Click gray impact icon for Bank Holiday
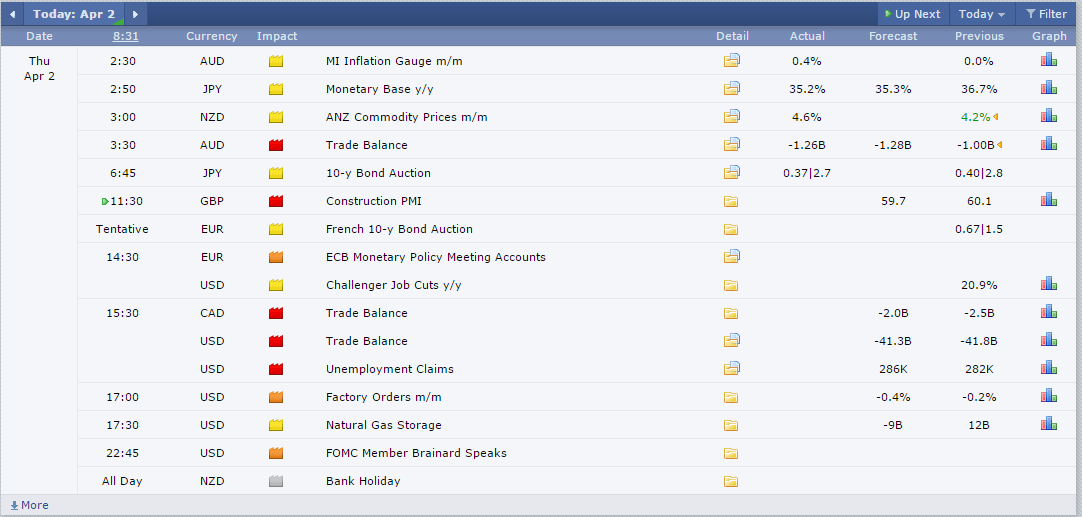 [x=276, y=482]
